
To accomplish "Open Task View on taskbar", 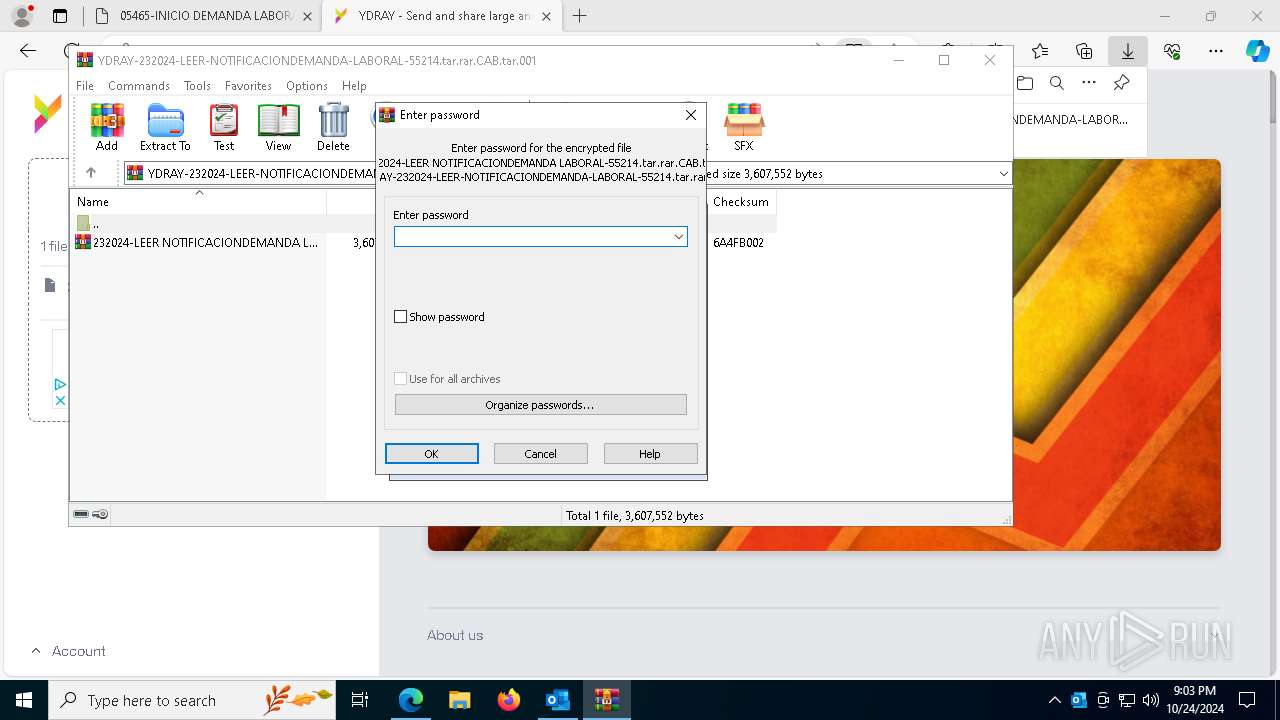I will click(x=361, y=700).
